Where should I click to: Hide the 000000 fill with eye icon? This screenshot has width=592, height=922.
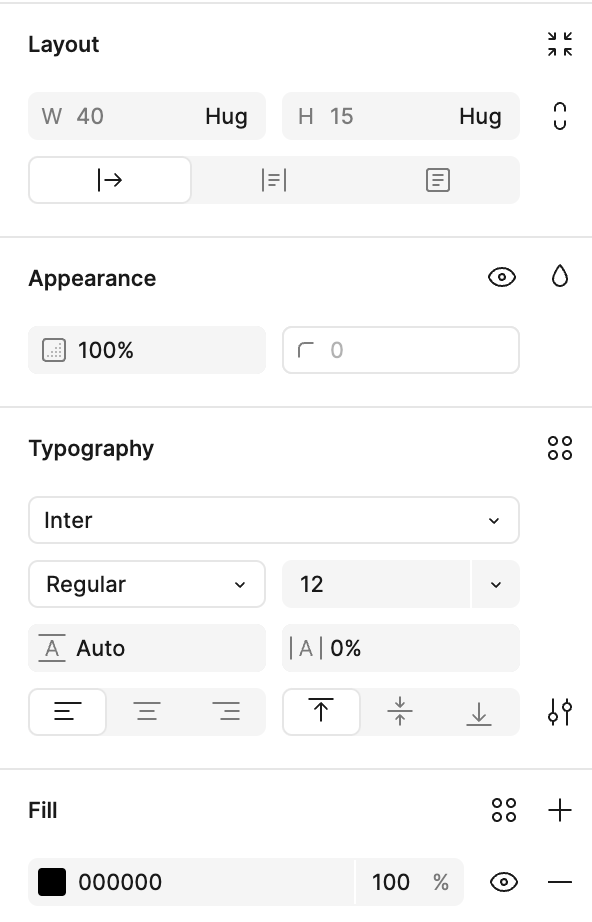(x=504, y=882)
